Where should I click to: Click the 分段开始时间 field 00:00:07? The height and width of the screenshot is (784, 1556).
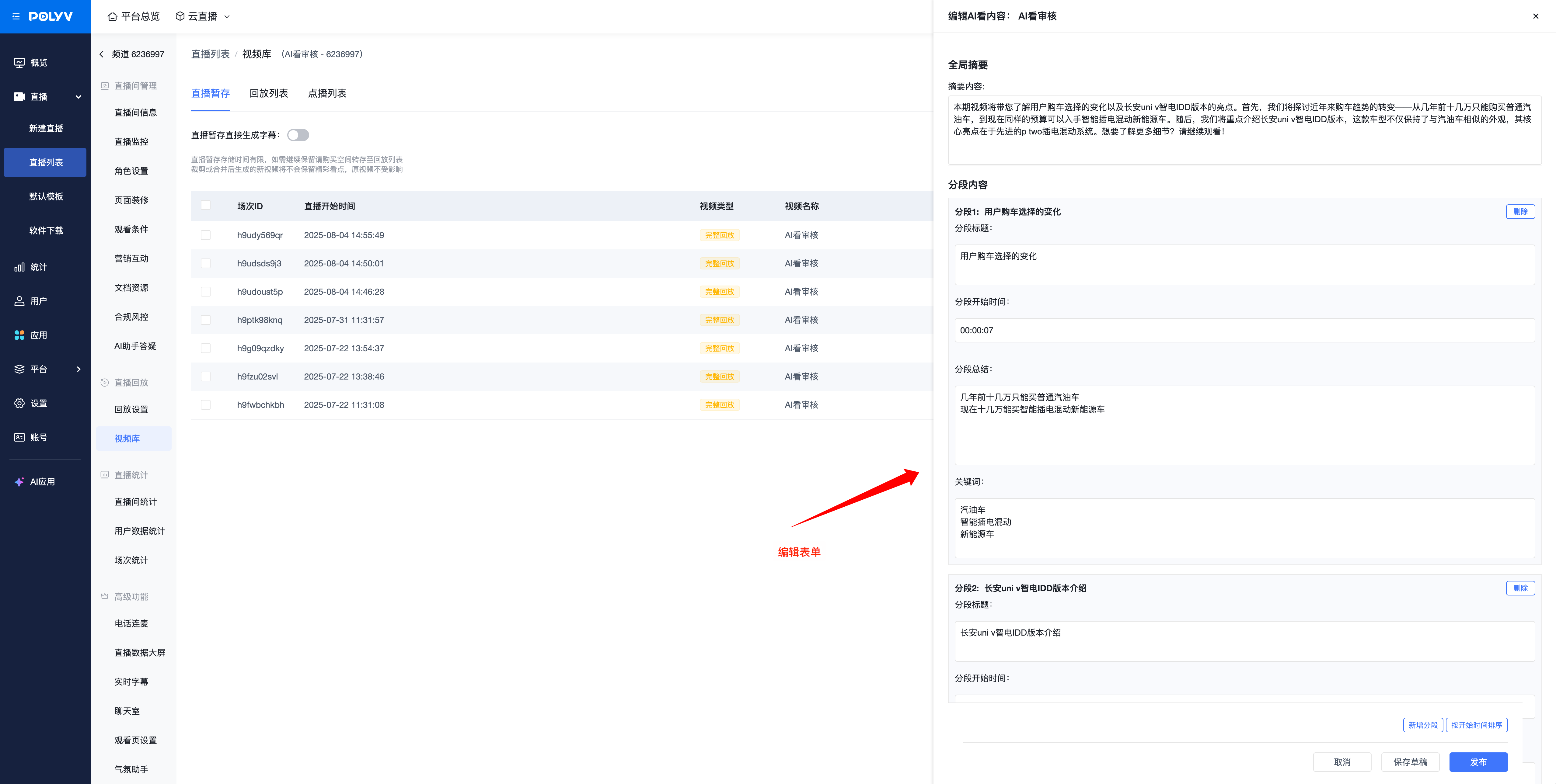click(x=1244, y=330)
